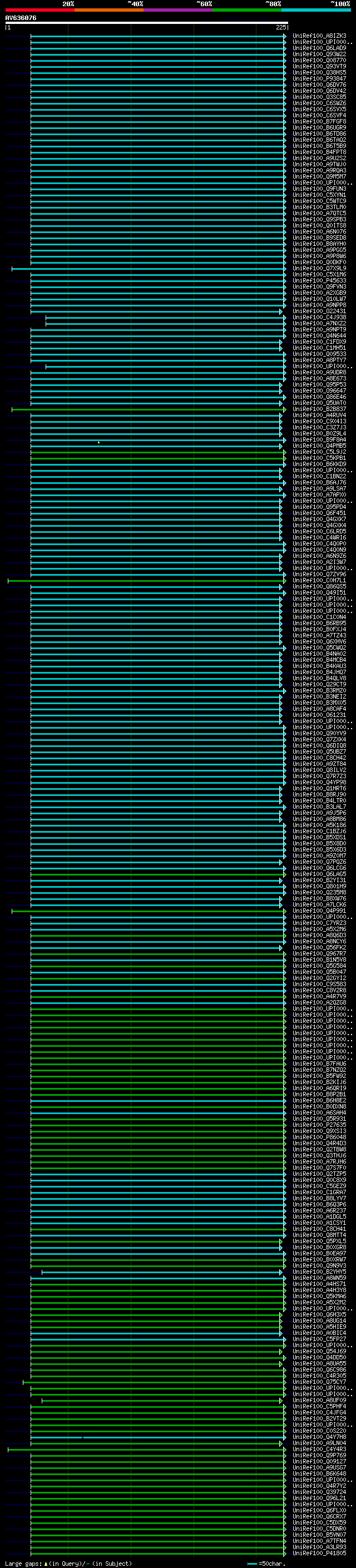The image size is (356, 1568).
Task: Click the end position value 225
Action: point(280,27)
